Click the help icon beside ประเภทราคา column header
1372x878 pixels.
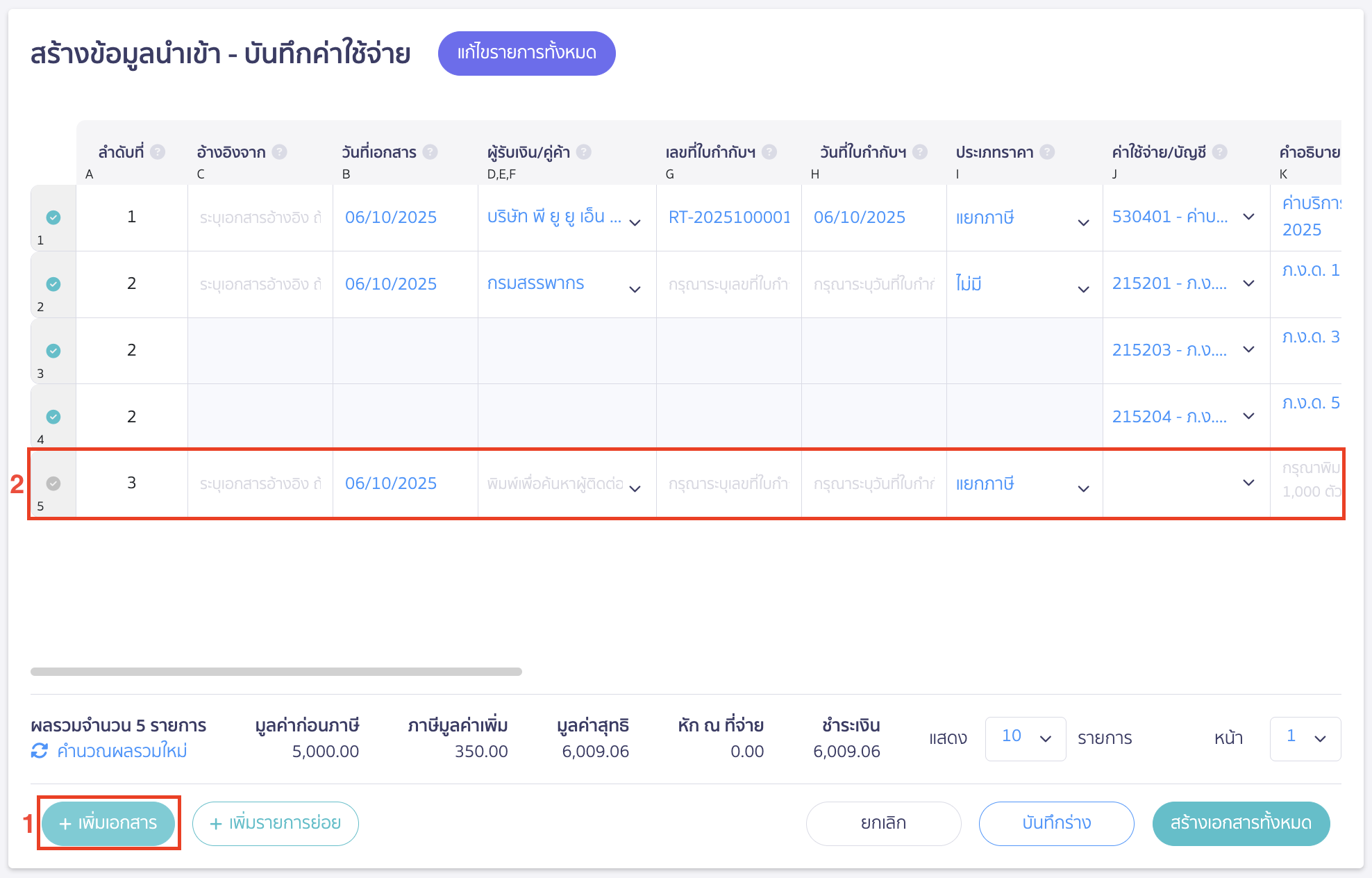[1048, 151]
